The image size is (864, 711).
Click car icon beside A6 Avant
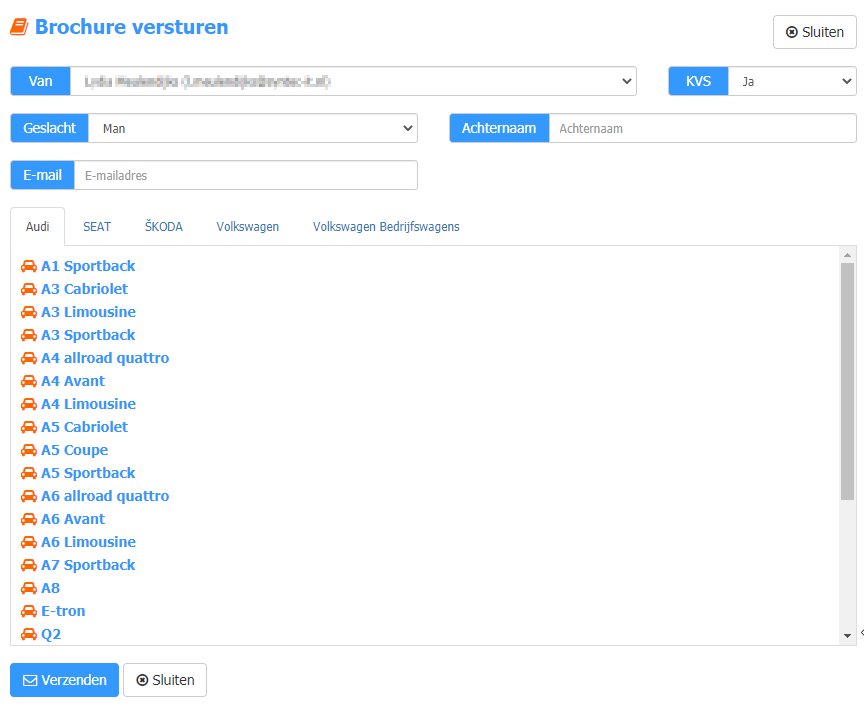click(29, 519)
